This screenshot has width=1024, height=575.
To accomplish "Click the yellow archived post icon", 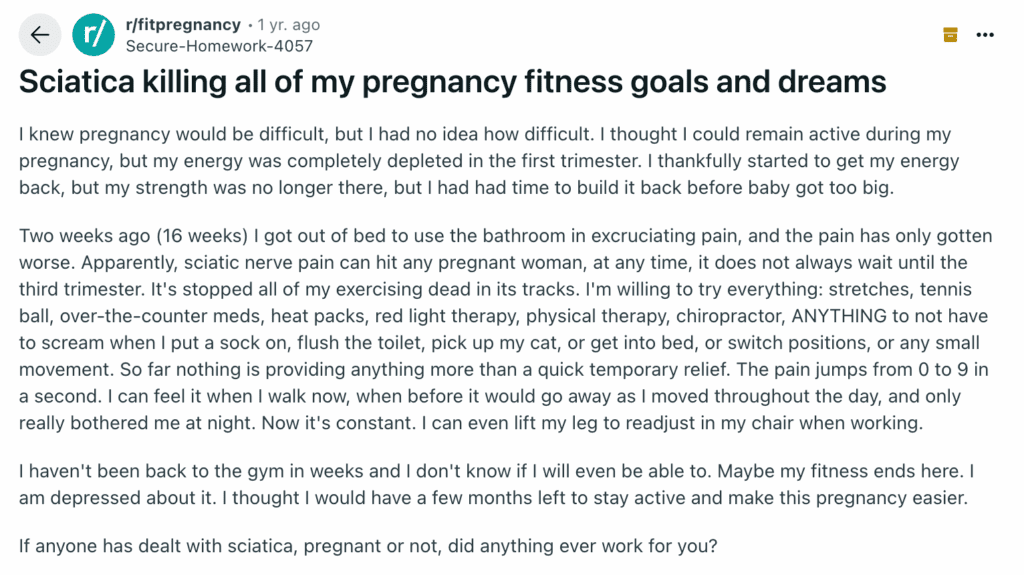I will (950, 35).
